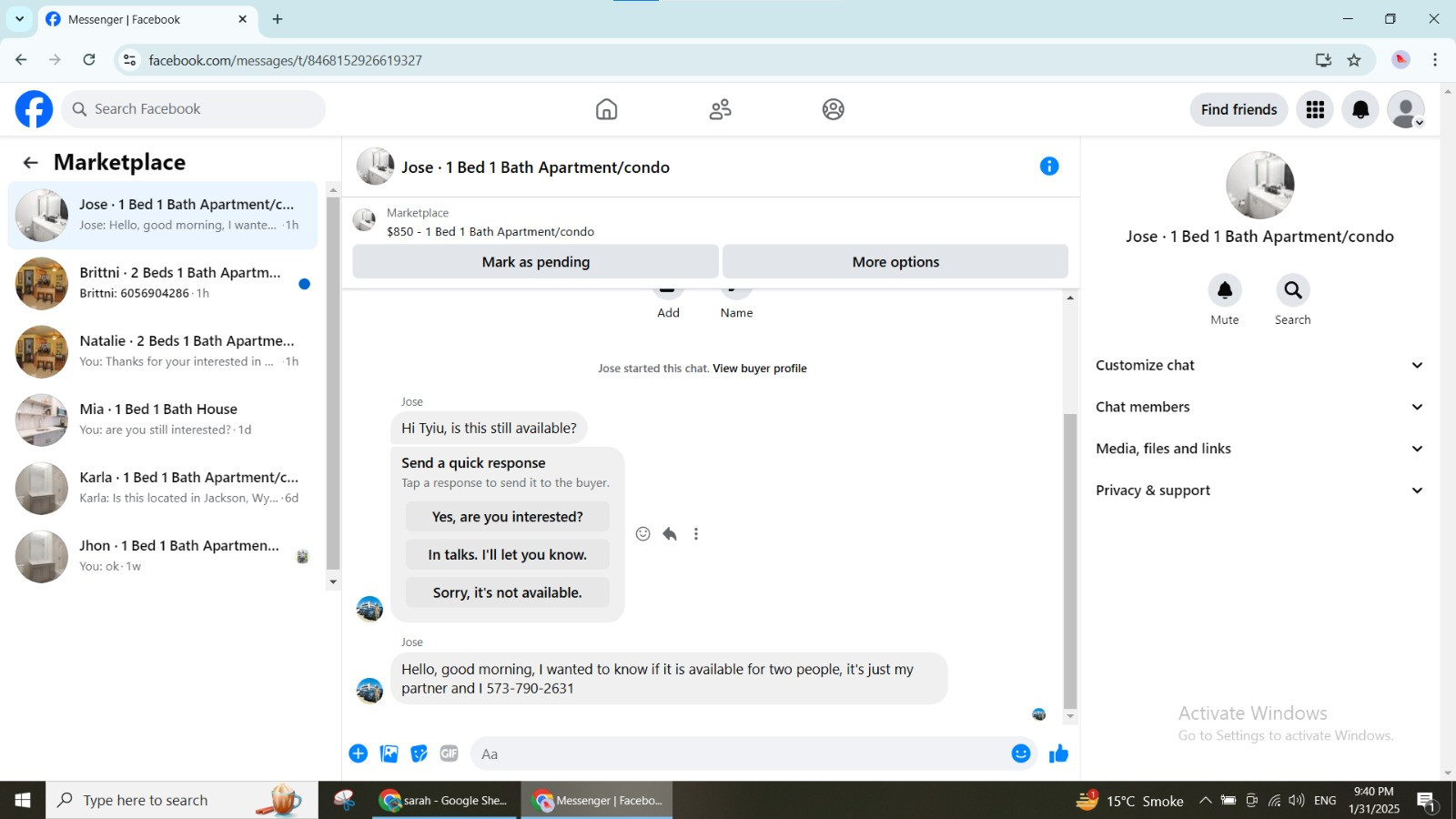The width and height of the screenshot is (1456, 819).
Task: Open the weather widget showing 15°C Smoke
Action: click(x=1130, y=801)
